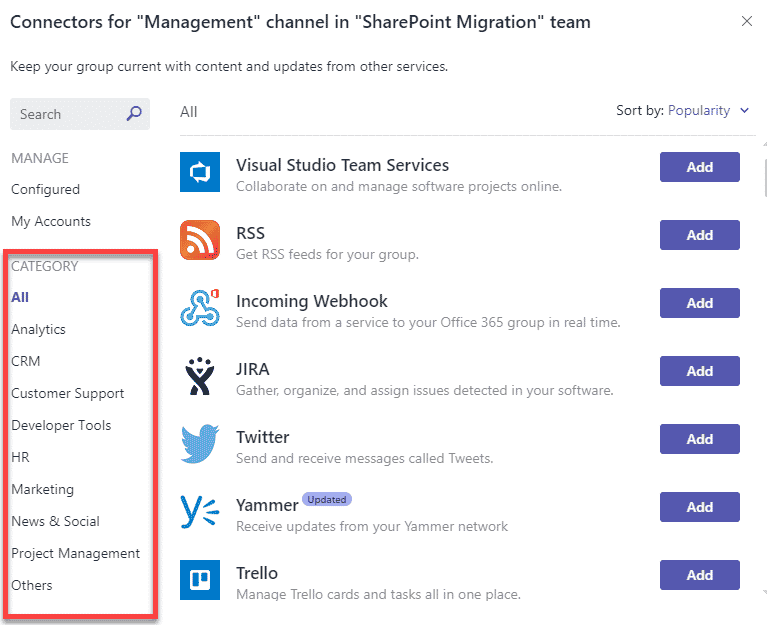Click 'Get RSS feeds for your group' text
This screenshot has width=767, height=625.
(x=327, y=254)
